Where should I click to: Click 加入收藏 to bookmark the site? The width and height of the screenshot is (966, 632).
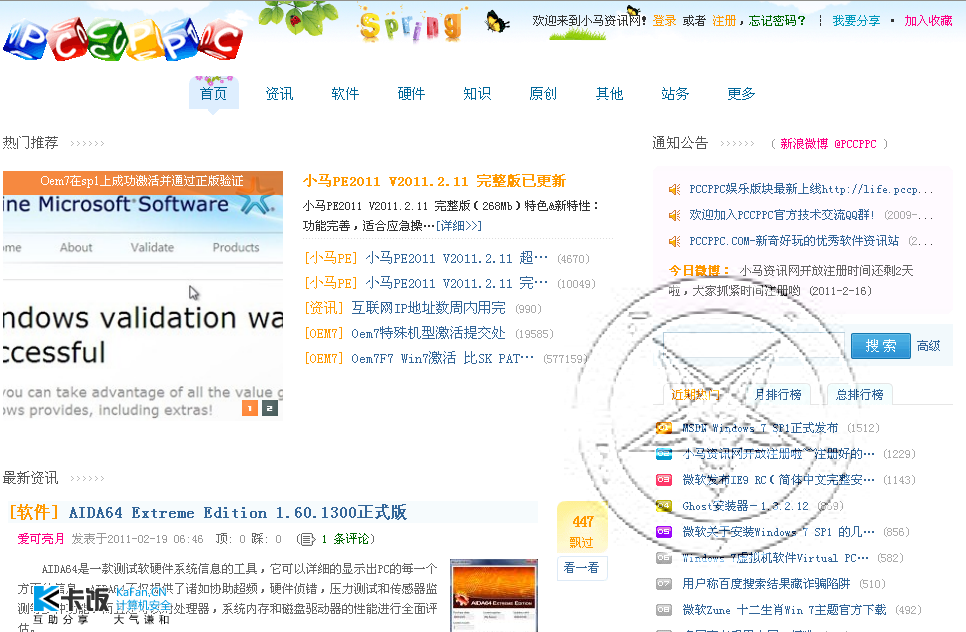coord(928,21)
